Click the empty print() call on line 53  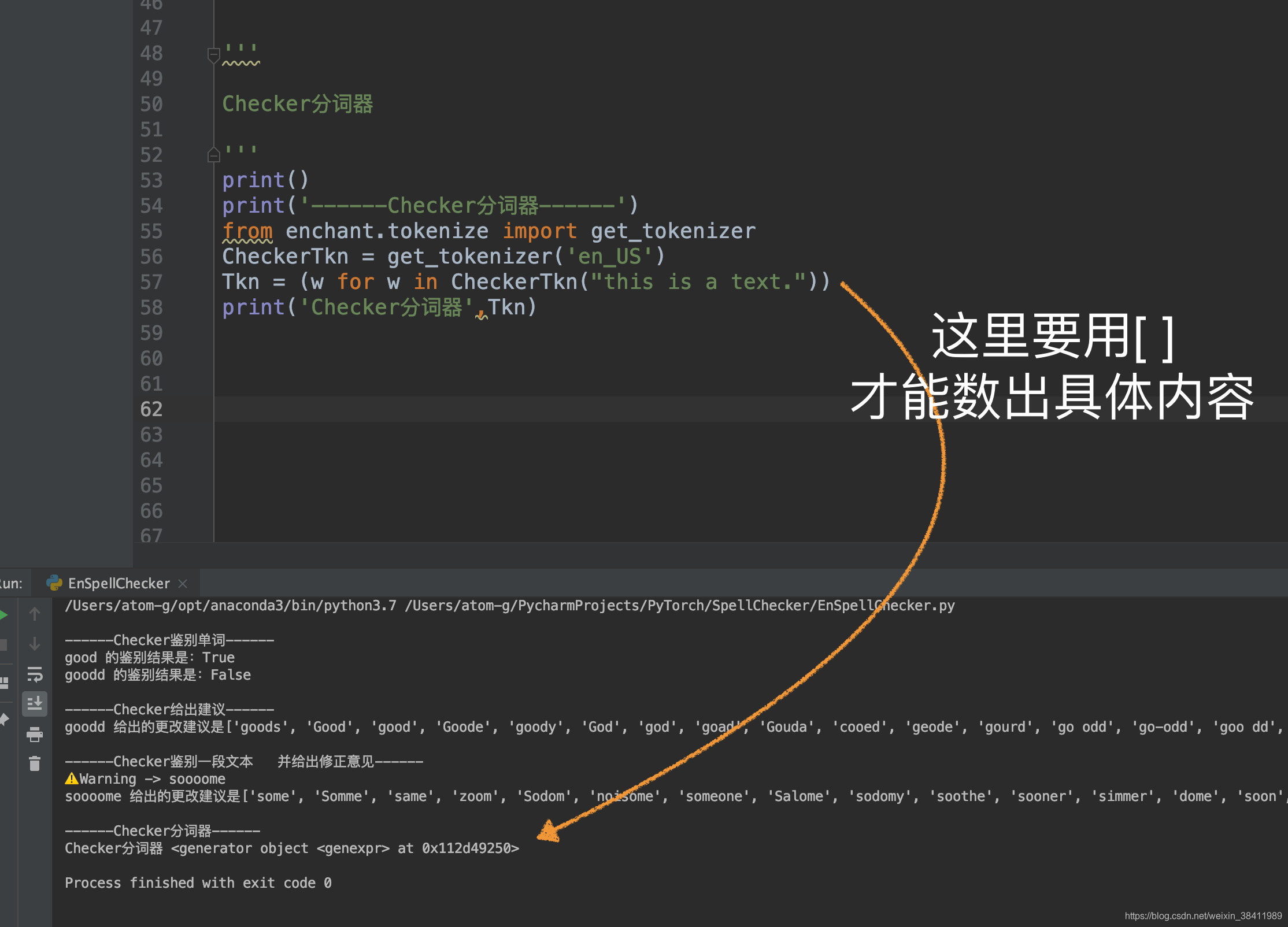[x=266, y=180]
